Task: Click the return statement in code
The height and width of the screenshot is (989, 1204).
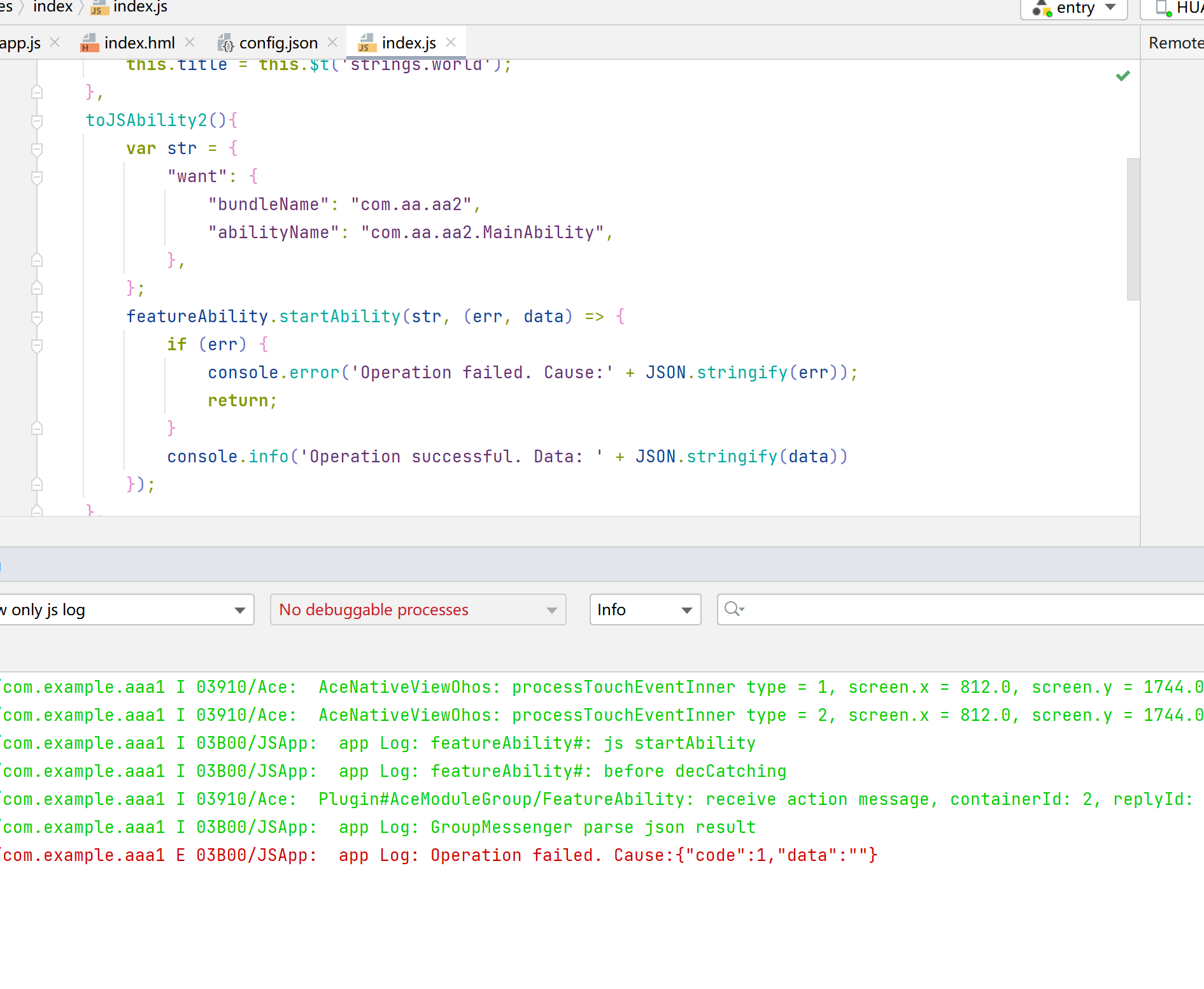Action: [x=242, y=401]
